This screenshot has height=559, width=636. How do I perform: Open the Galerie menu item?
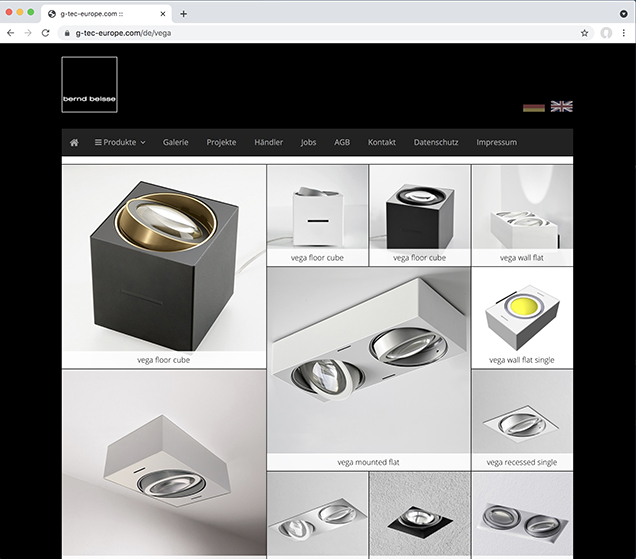point(176,142)
